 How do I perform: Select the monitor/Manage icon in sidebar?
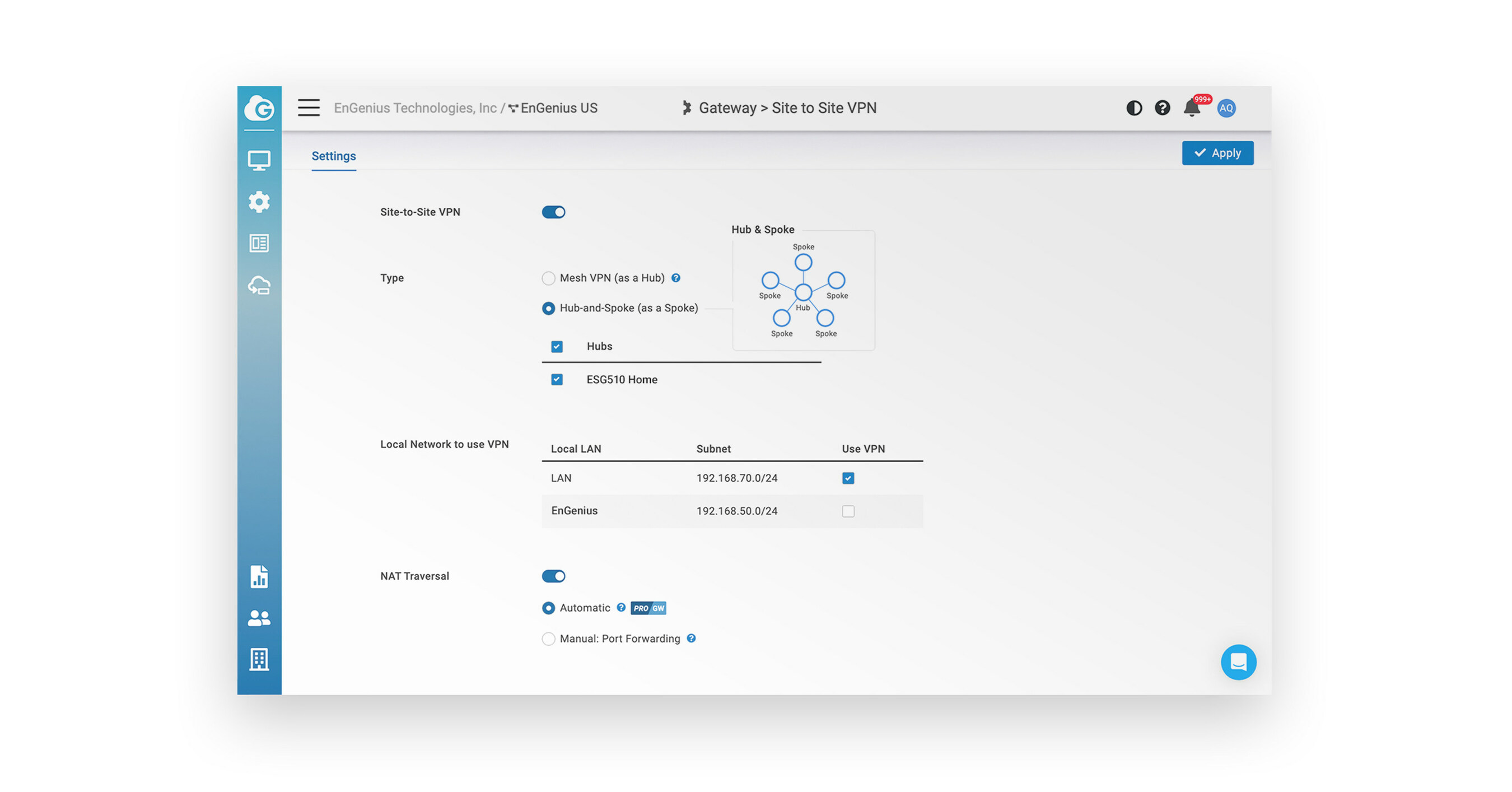pos(259,160)
